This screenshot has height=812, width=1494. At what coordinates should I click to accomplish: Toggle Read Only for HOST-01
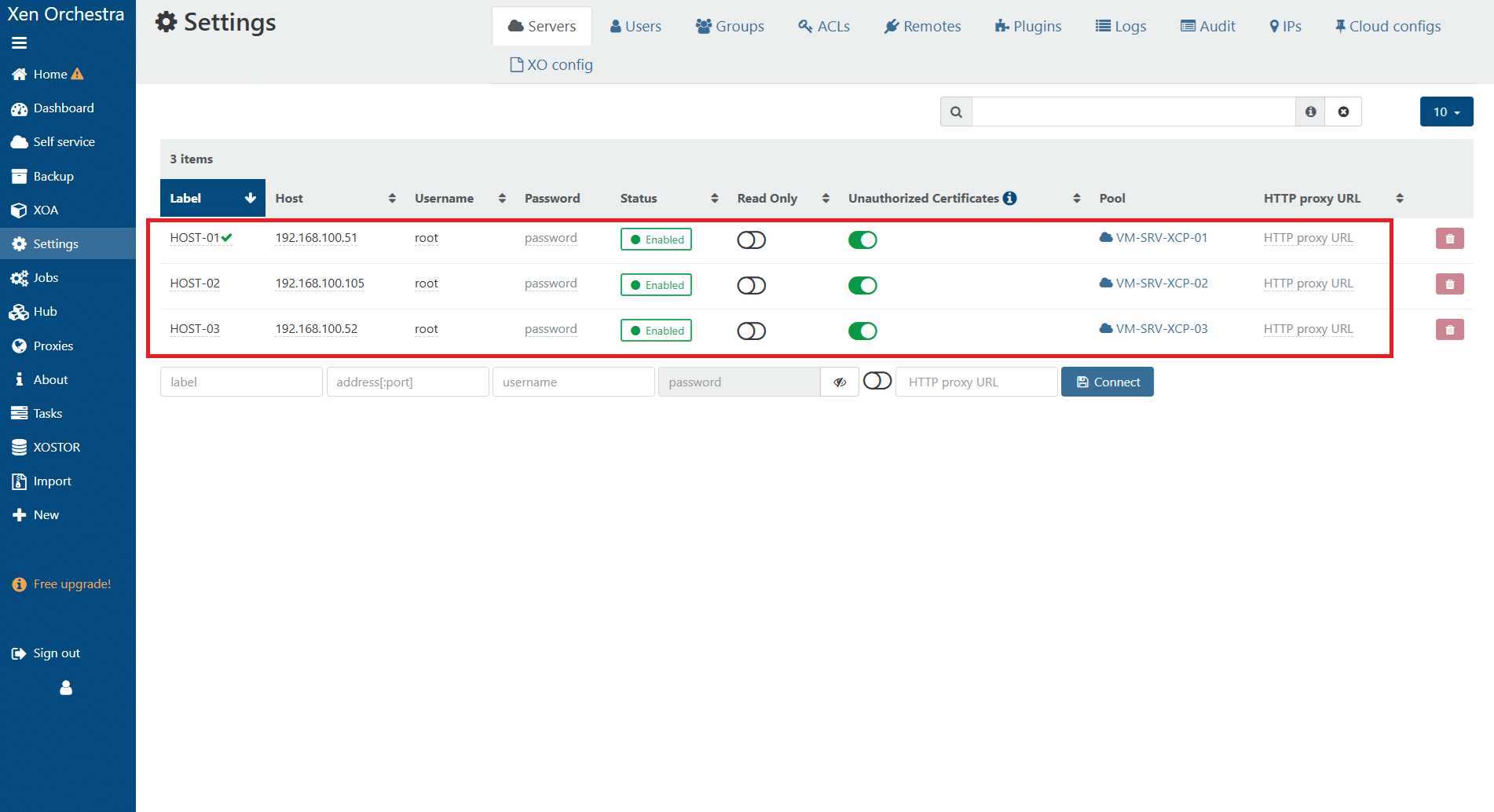(751, 240)
